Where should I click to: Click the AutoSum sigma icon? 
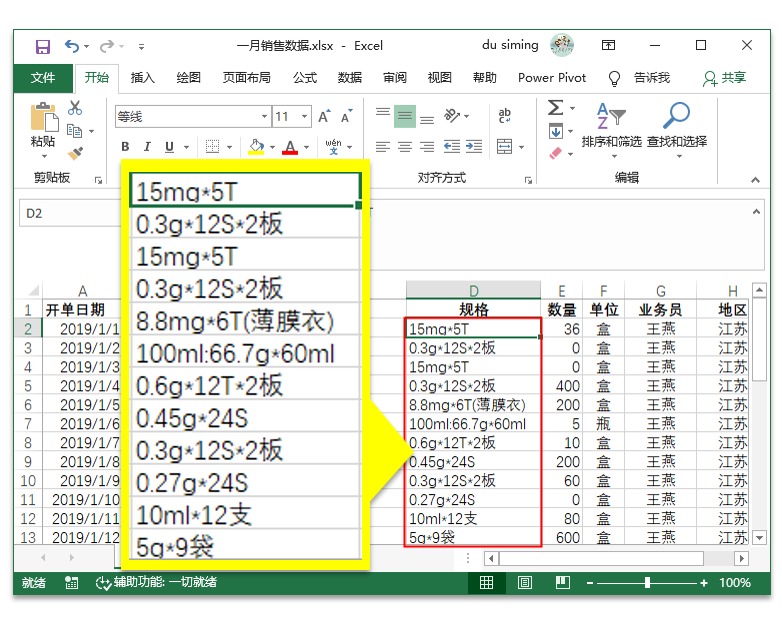pyautogui.click(x=556, y=108)
